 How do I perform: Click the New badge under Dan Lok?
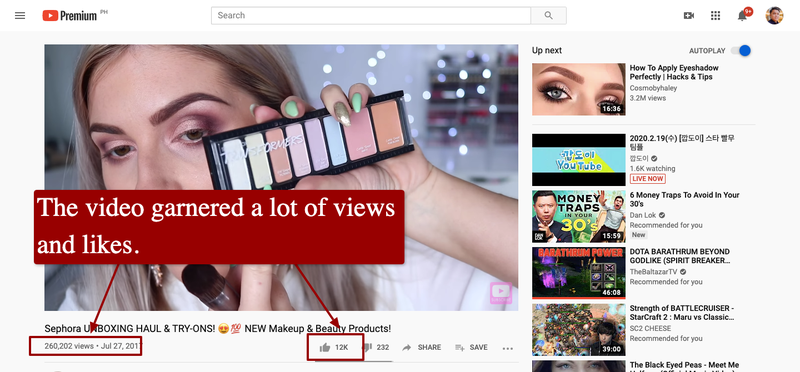click(639, 235)
